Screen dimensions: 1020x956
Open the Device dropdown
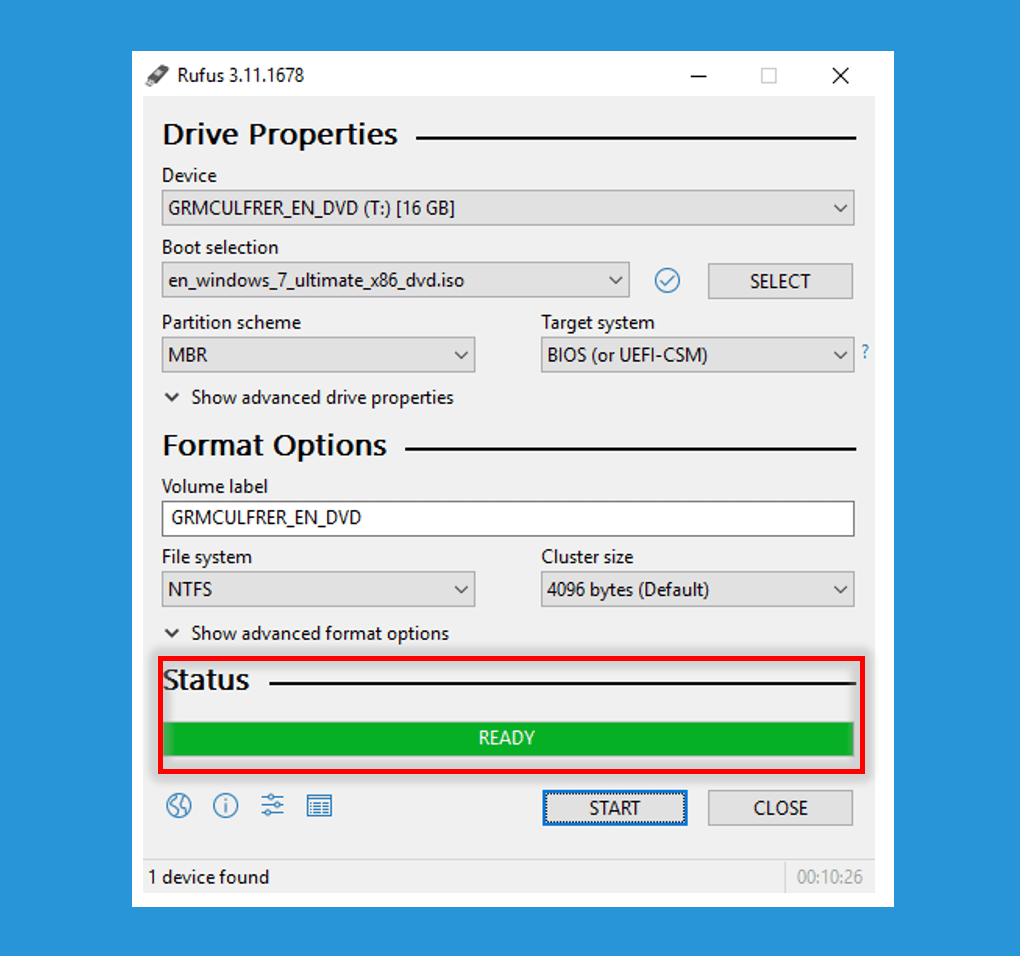click(x=507, y=208)
